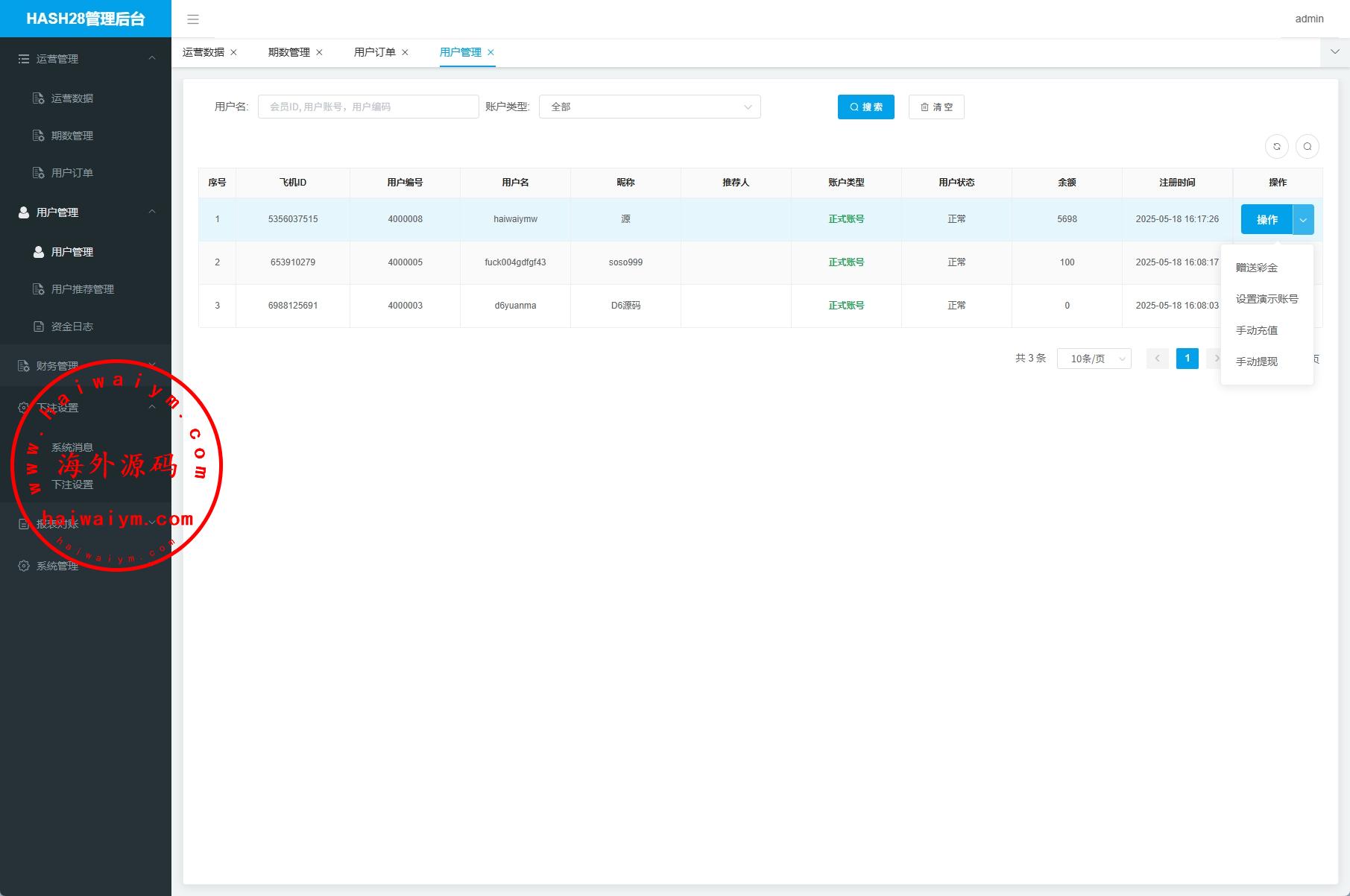Select 赠送彩金 from the dropdown menu
1350x896 pixels.
click(x=1256, y=268)
